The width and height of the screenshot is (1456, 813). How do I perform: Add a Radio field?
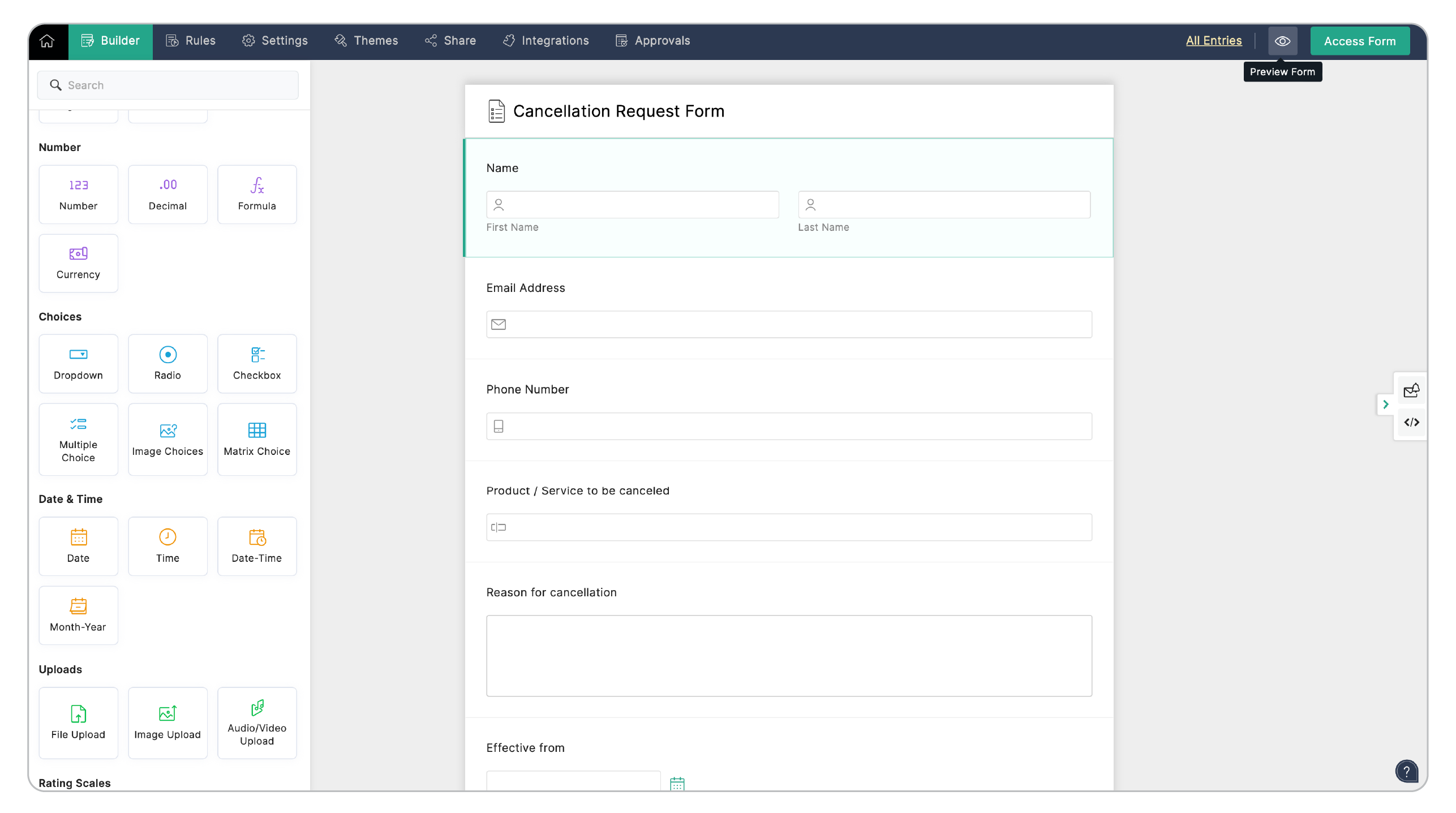[x=167, y=363]
